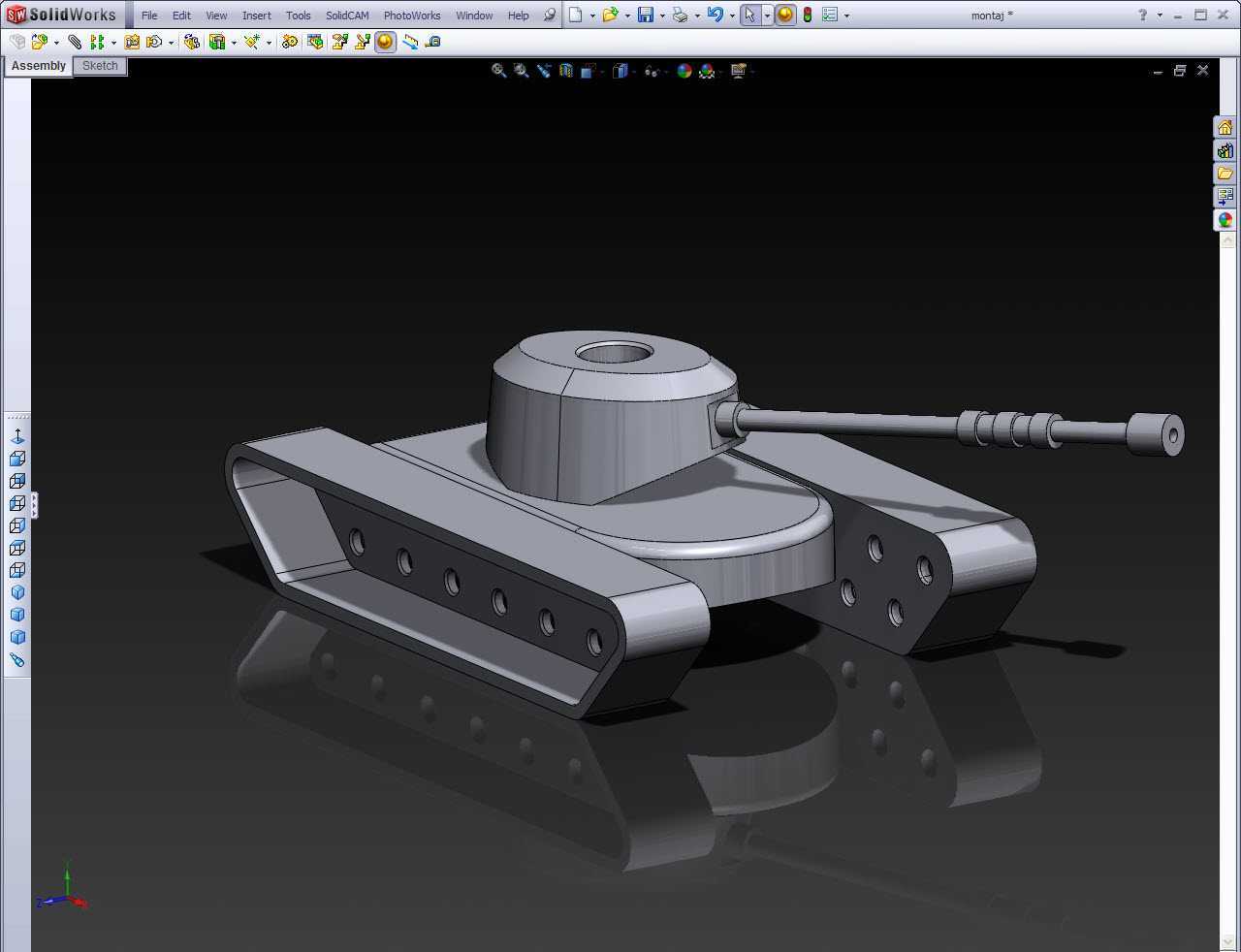Expand the Undo history dropdown arrow
Image resolution: width=1241 pixels, height=952 pixels.
(x=732, y=16)
